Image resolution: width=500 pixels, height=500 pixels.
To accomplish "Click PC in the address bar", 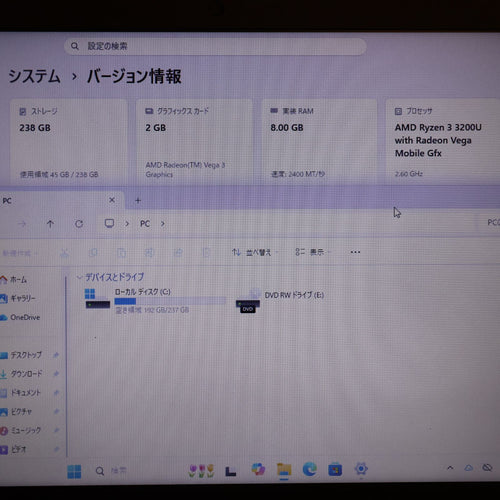I will pyautogui.click(x=145, y=224).
